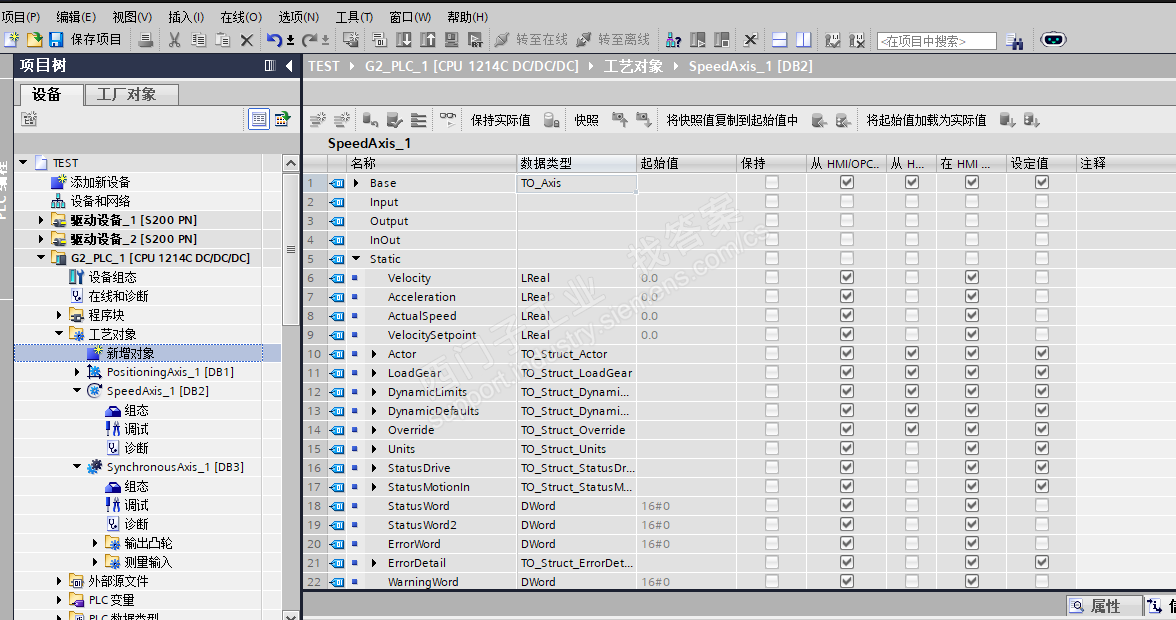Viewport: 1176px width, 620px height.
Task: Open the 属性 panel tab at bottom
Action: coord(1104,607)
